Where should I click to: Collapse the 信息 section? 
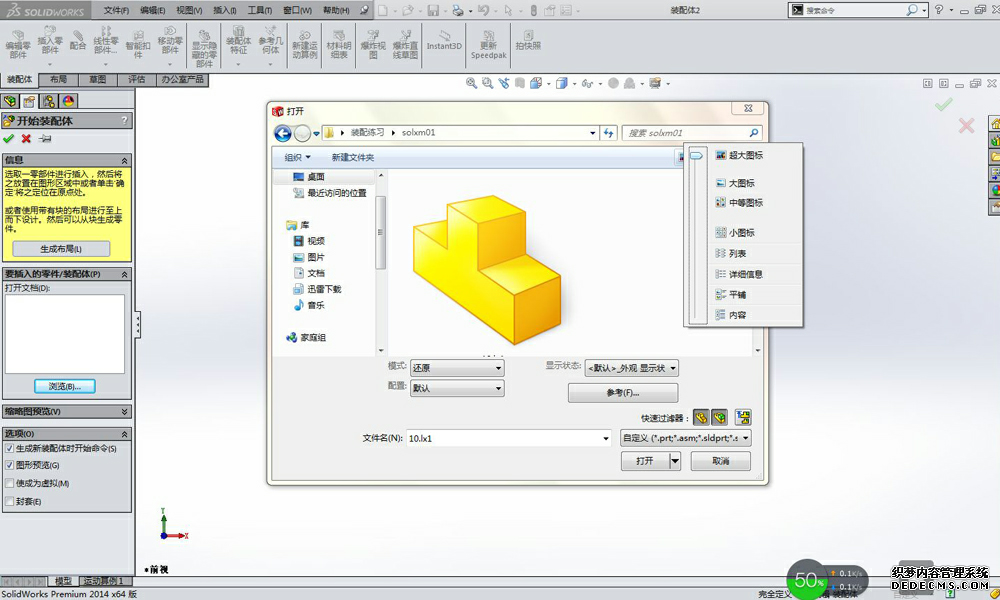[x=124, y=160]
